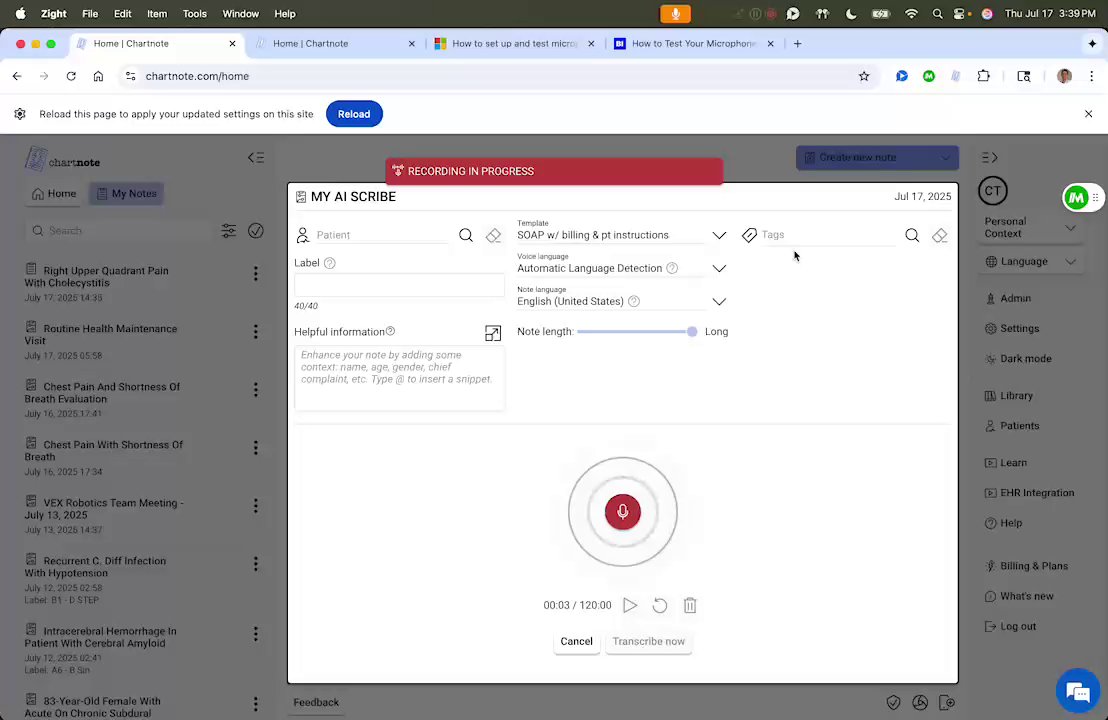Clear the Tags field with the eraser icon

(x=939, y=235)
